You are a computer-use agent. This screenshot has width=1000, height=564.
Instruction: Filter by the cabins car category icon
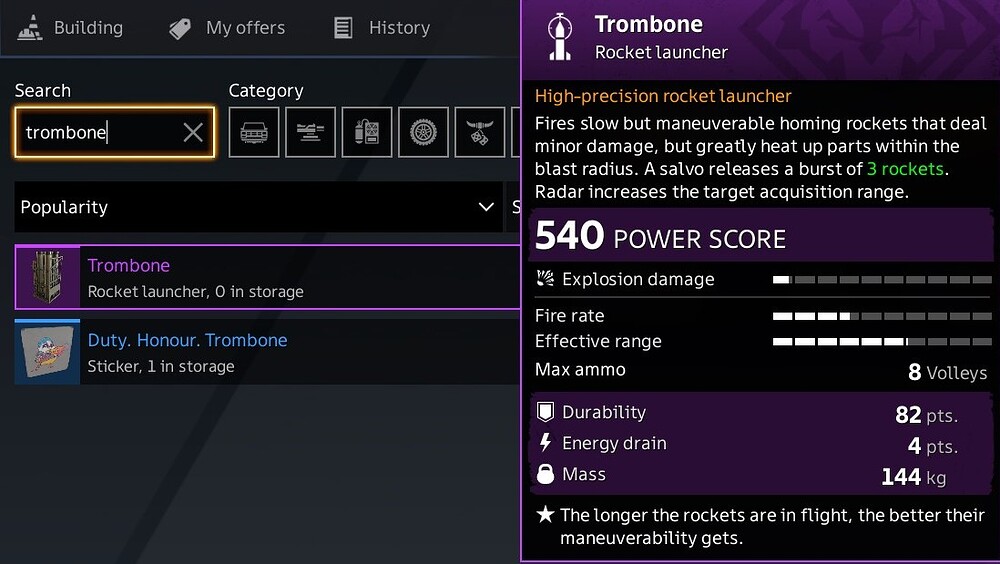click(x=254, y=133)
